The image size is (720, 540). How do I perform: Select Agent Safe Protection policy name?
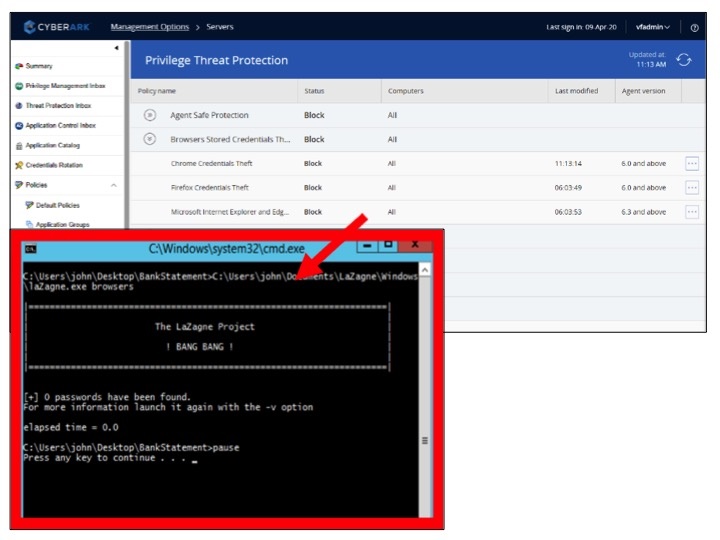click(x=209, y=115)
